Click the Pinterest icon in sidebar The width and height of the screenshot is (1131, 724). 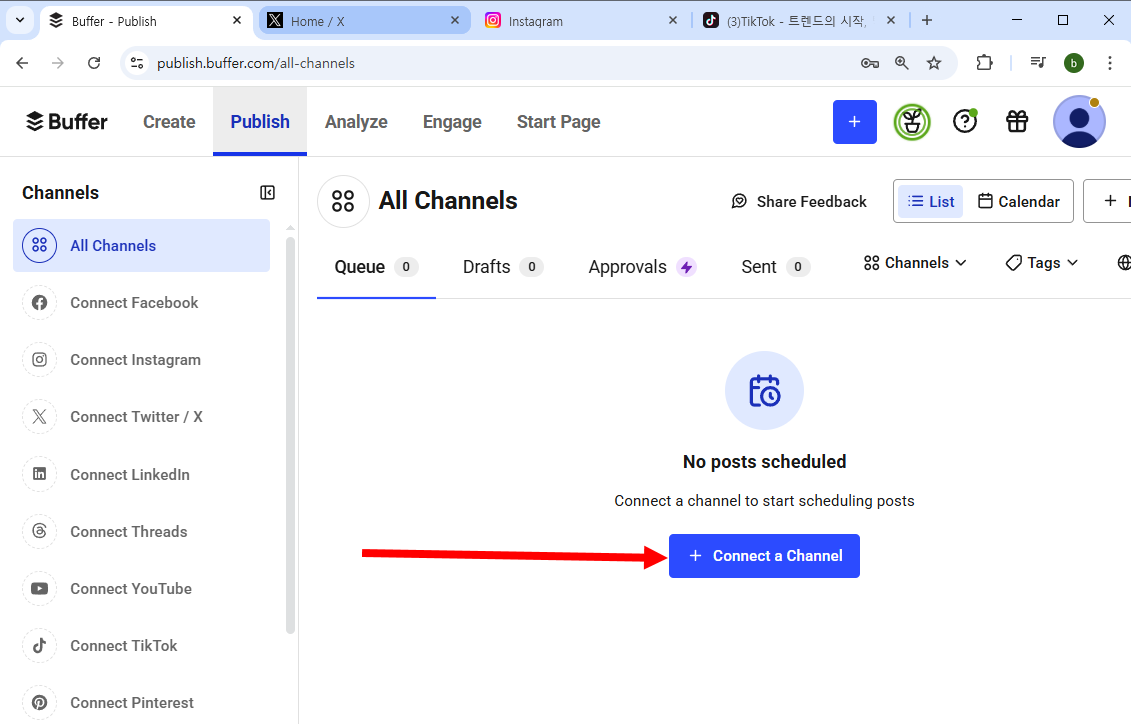tap(40, 702)
